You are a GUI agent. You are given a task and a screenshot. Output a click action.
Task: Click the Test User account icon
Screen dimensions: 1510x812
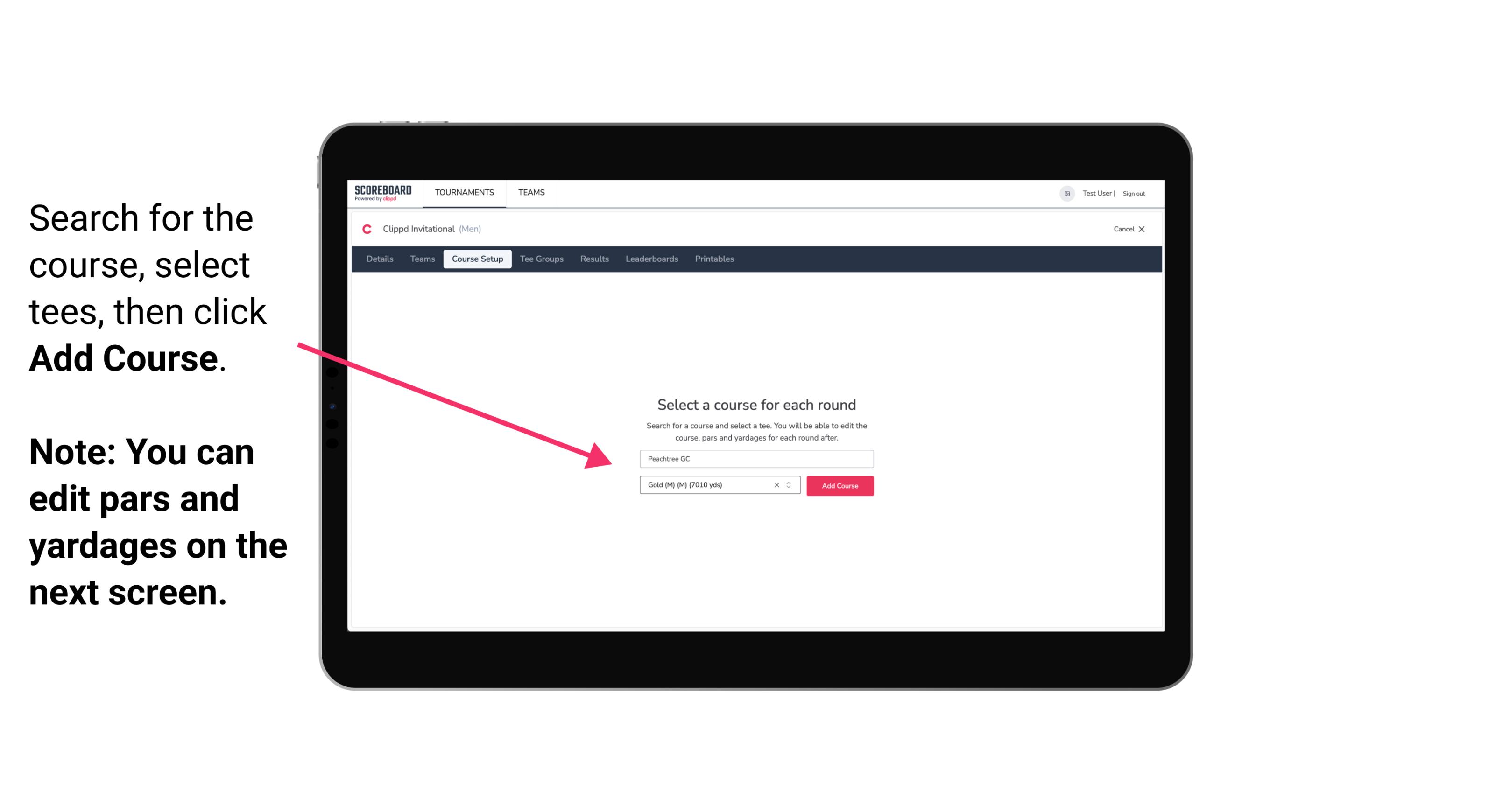click(1062, 193)
